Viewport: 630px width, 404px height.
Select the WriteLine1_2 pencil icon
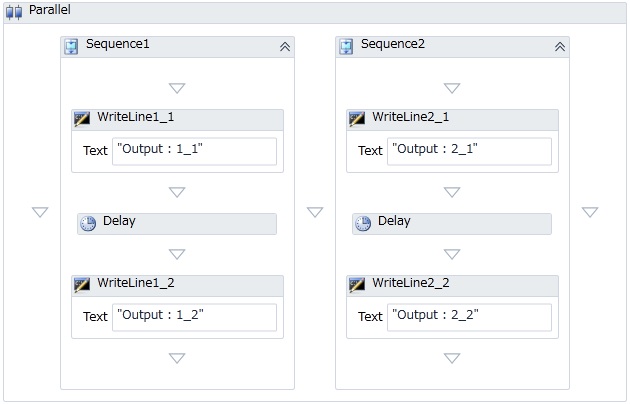82,285
